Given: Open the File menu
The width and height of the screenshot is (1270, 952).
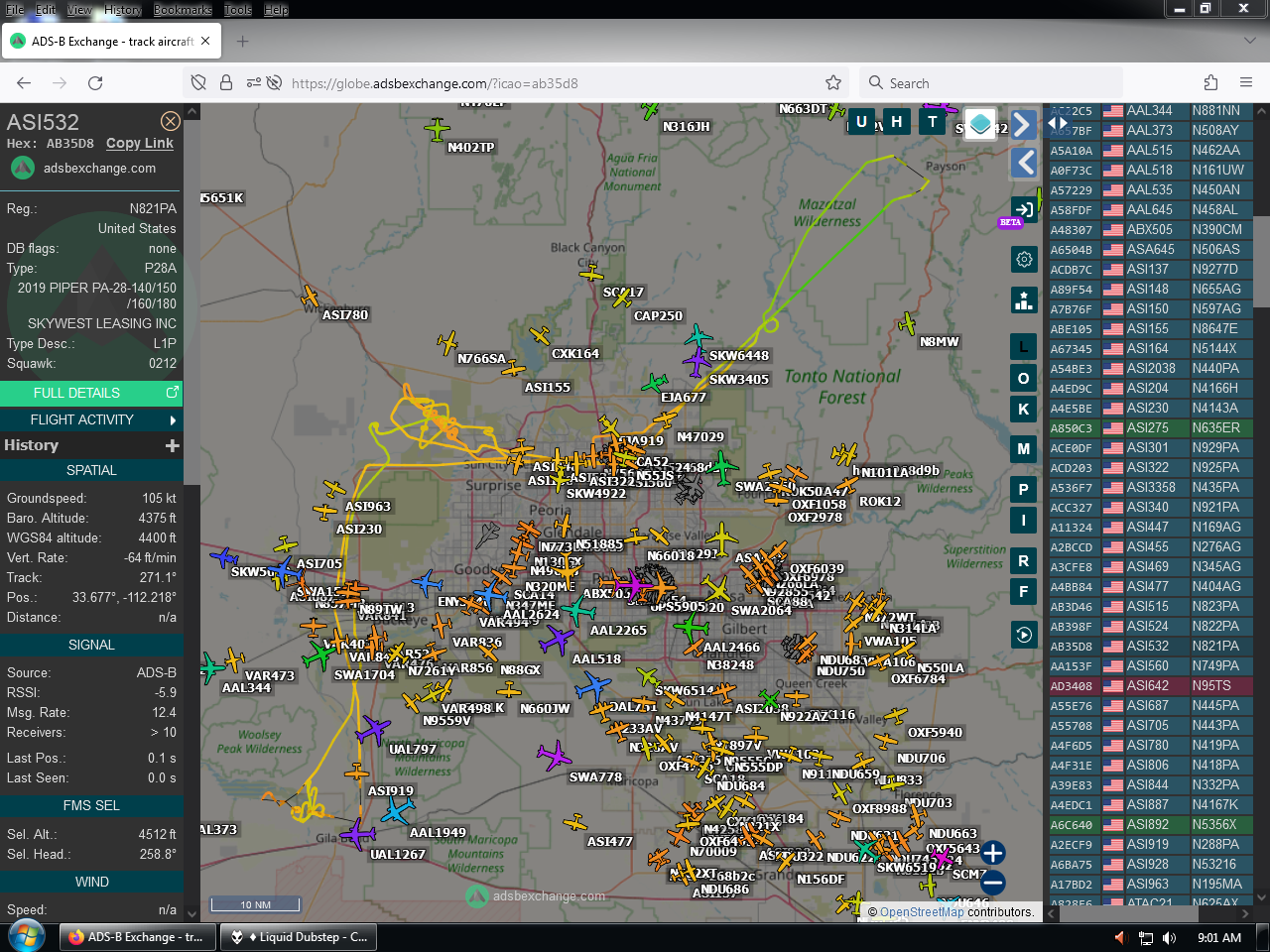Looking at the screenshot, I should 15,9.
